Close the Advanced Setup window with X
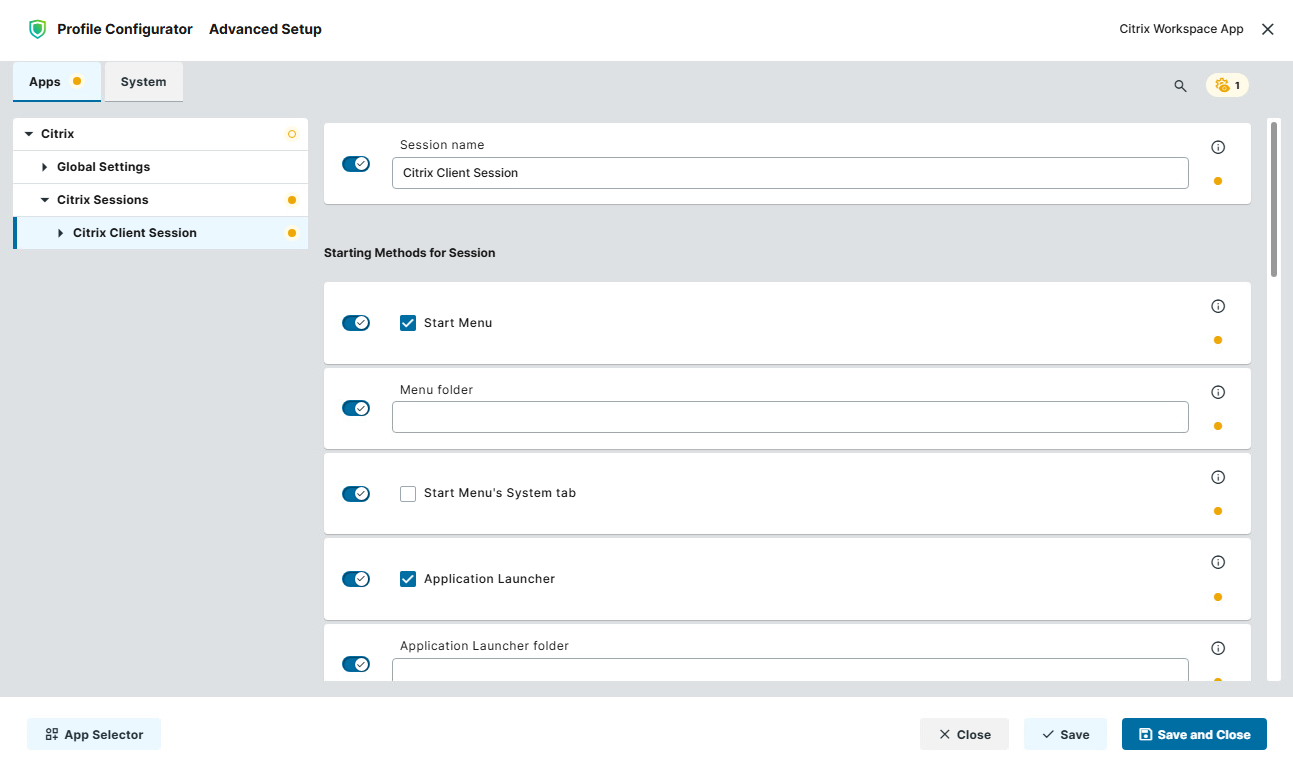This screenshot has height=767, width=1293. 1267,29
